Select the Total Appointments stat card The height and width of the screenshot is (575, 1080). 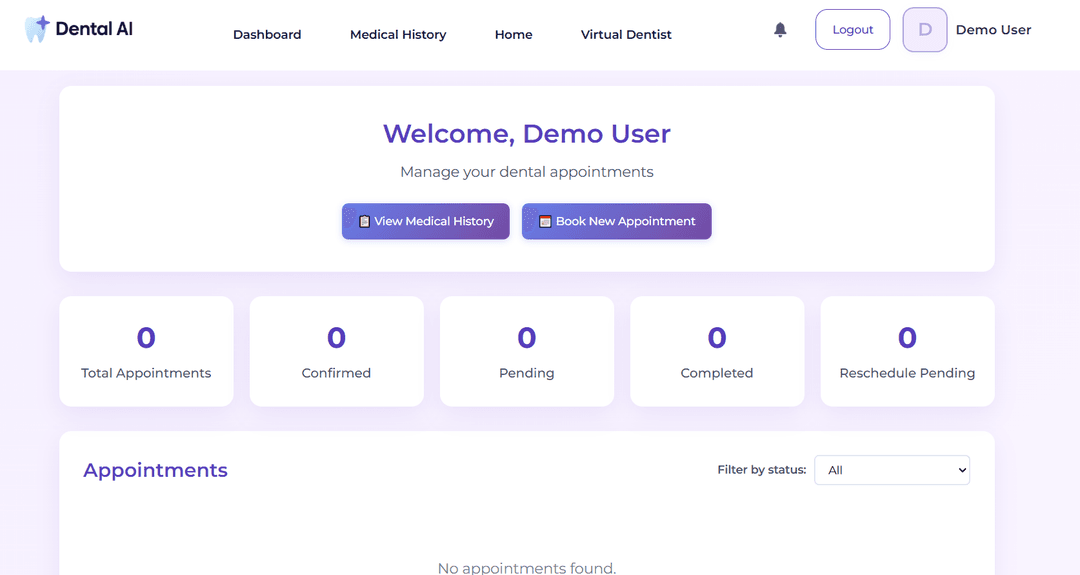pyautogui.click(x=146, y=351)
